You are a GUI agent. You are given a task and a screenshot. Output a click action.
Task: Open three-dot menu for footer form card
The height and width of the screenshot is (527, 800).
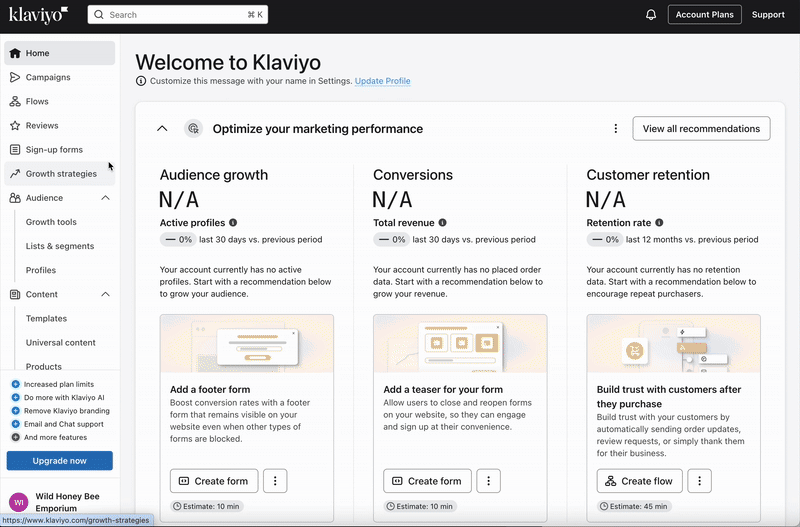[275, 481]
